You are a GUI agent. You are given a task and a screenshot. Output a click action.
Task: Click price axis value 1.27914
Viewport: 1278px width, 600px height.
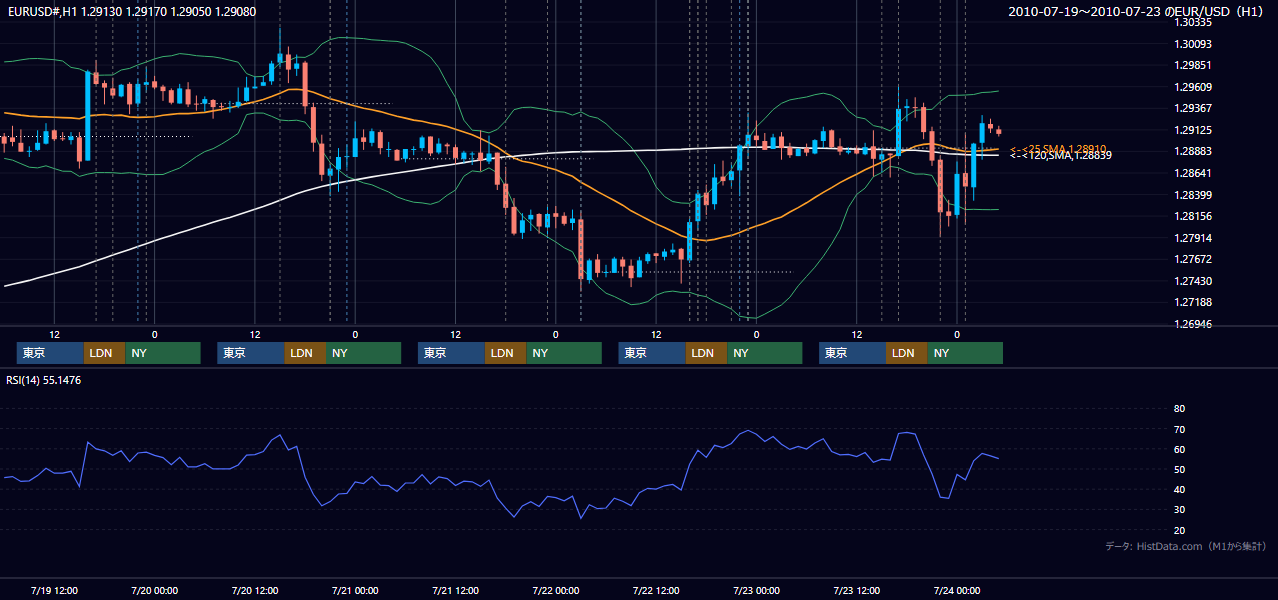tap(1193, 238)
